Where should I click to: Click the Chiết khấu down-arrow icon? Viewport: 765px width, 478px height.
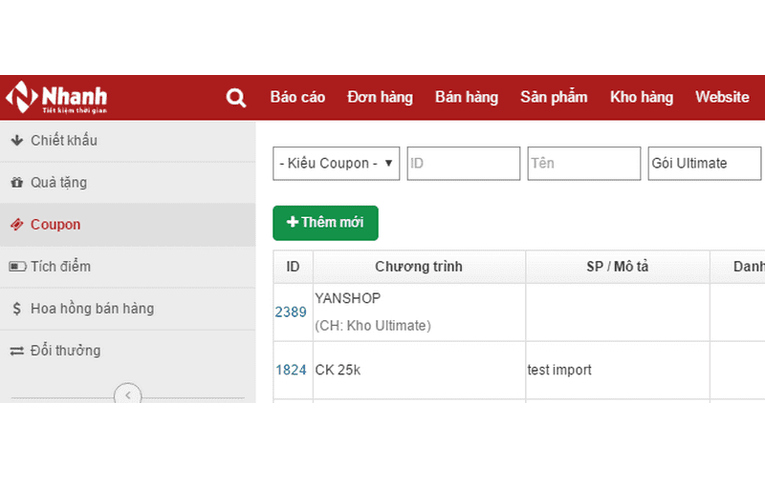[17, 140]
